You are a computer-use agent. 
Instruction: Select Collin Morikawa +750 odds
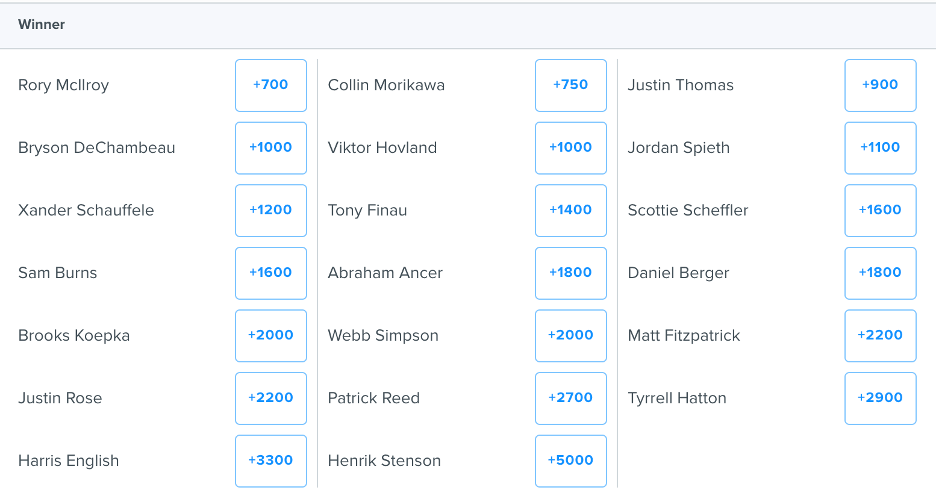click(x=571, y=85)
